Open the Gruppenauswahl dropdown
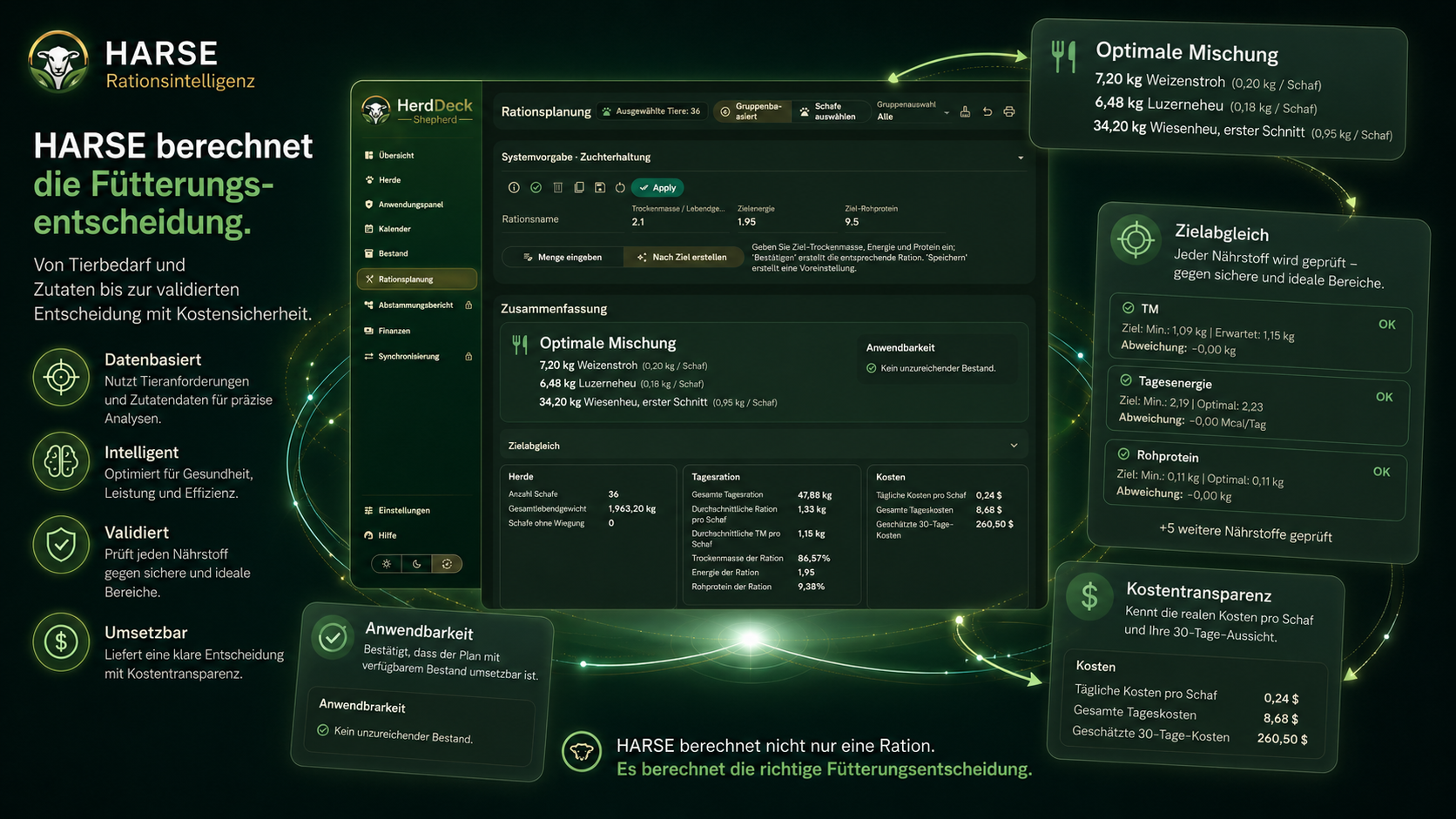This screenshot has width=1456, height=819. [913, 111]
